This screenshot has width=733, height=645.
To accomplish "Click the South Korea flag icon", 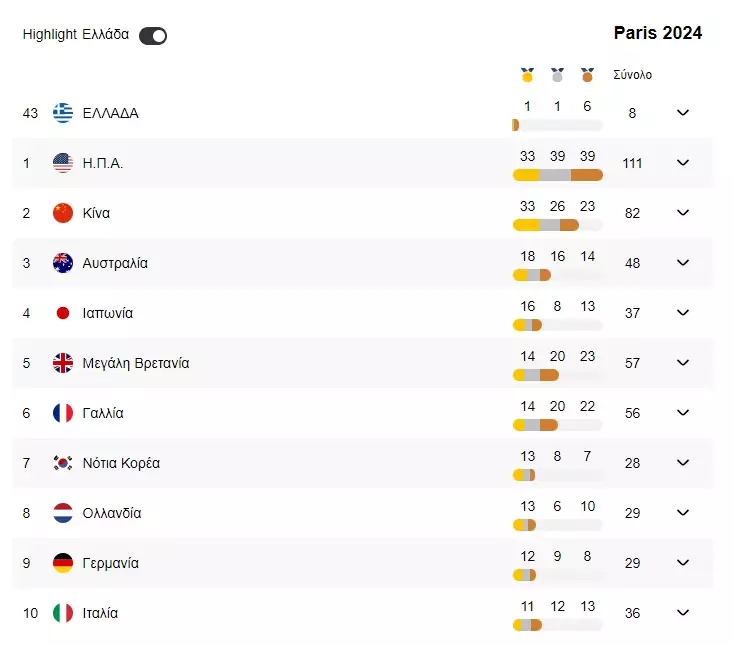I will pyautogui.click(x=63, y=463).
